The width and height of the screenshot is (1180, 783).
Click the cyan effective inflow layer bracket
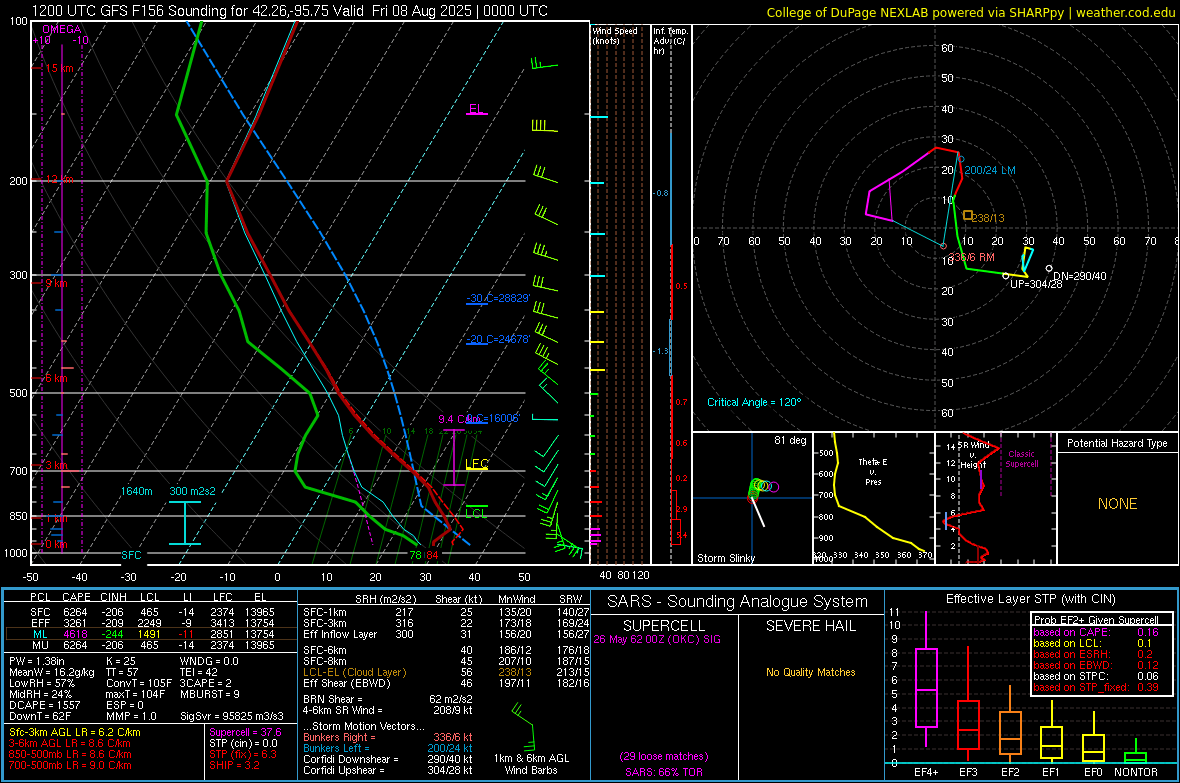pos(184,523)
